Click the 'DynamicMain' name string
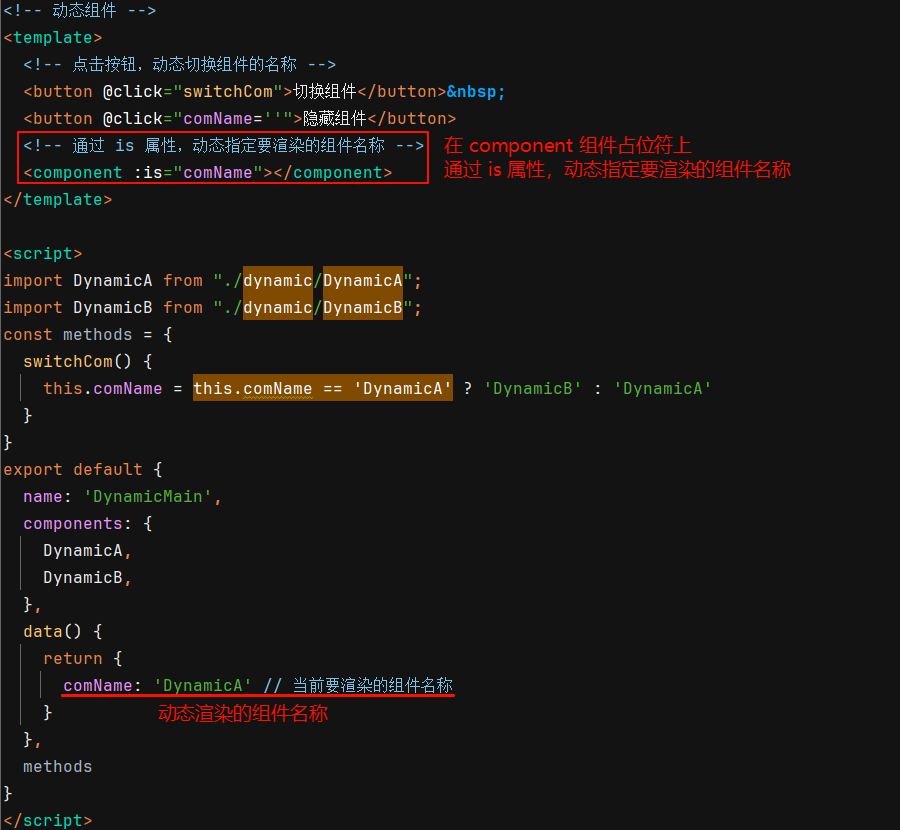The height and width of the screenshot is (830, 900). pyautogui.click(x=148, y=497)
